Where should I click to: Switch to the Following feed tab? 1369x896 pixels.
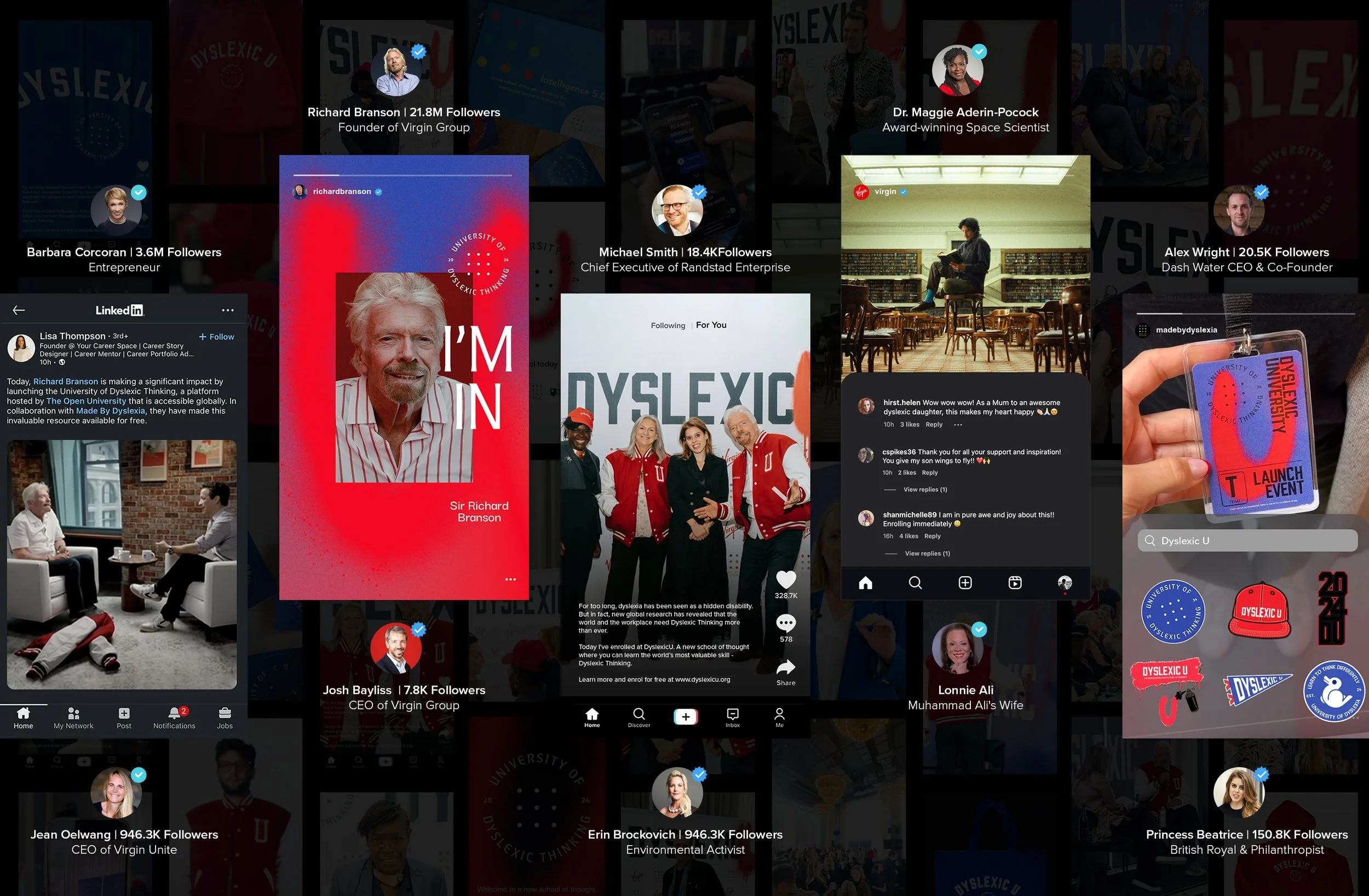[x=668, y=326]
